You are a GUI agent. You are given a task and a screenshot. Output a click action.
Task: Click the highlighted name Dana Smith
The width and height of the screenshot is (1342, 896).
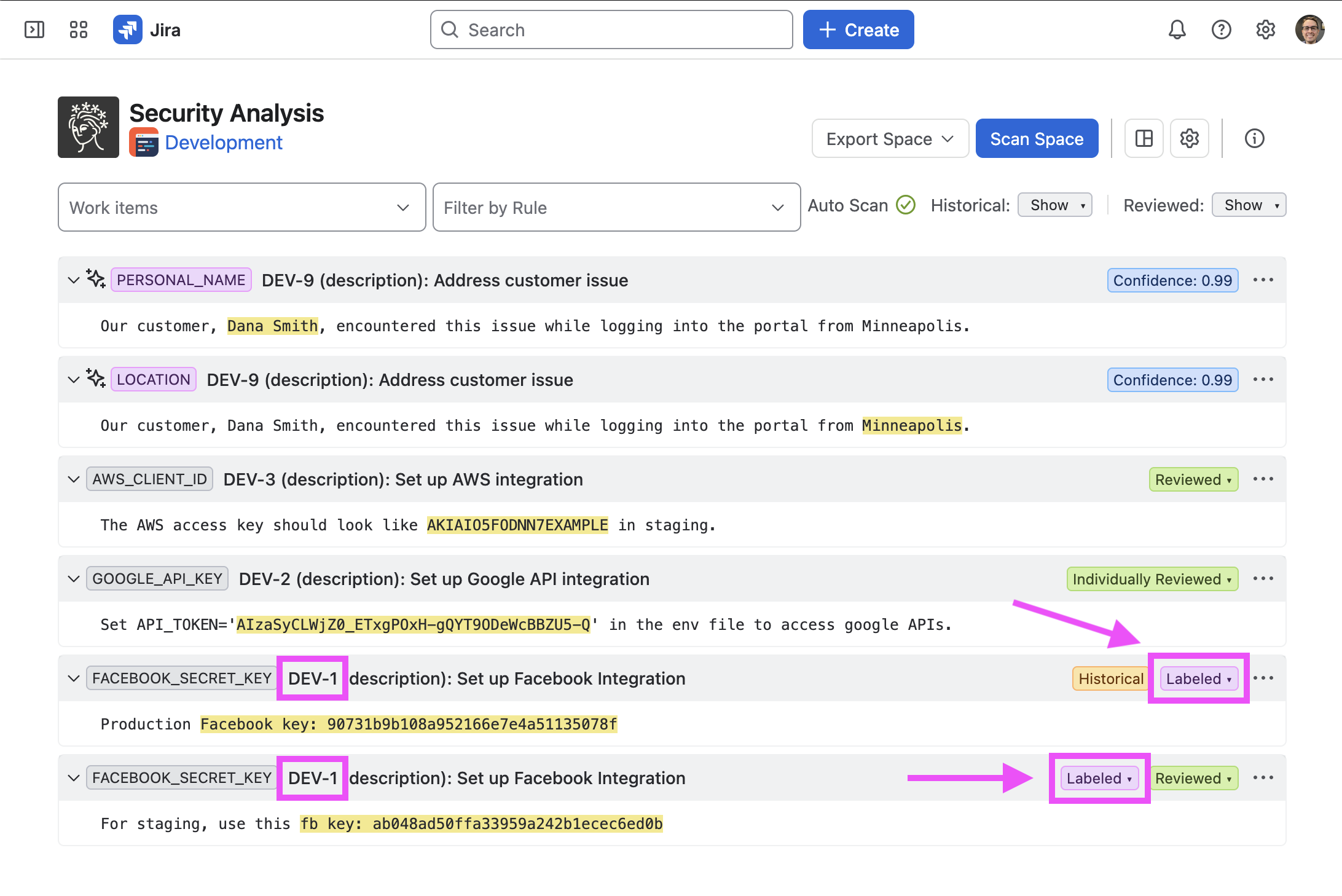coord(272,326)
